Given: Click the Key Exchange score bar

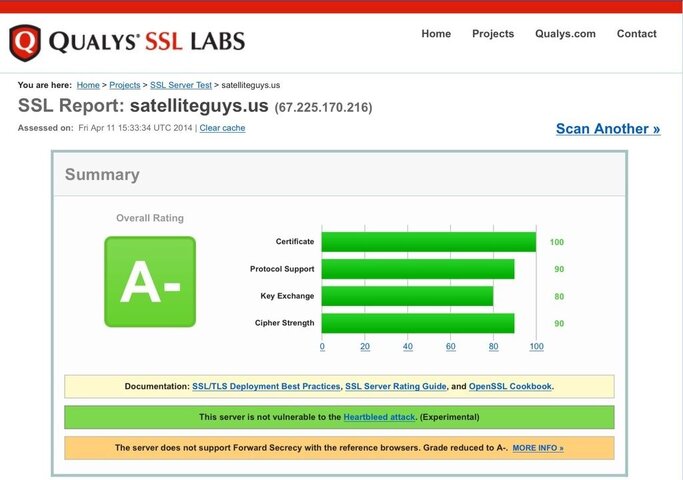Looking at the screenshot, I should [x=407, y=296].
